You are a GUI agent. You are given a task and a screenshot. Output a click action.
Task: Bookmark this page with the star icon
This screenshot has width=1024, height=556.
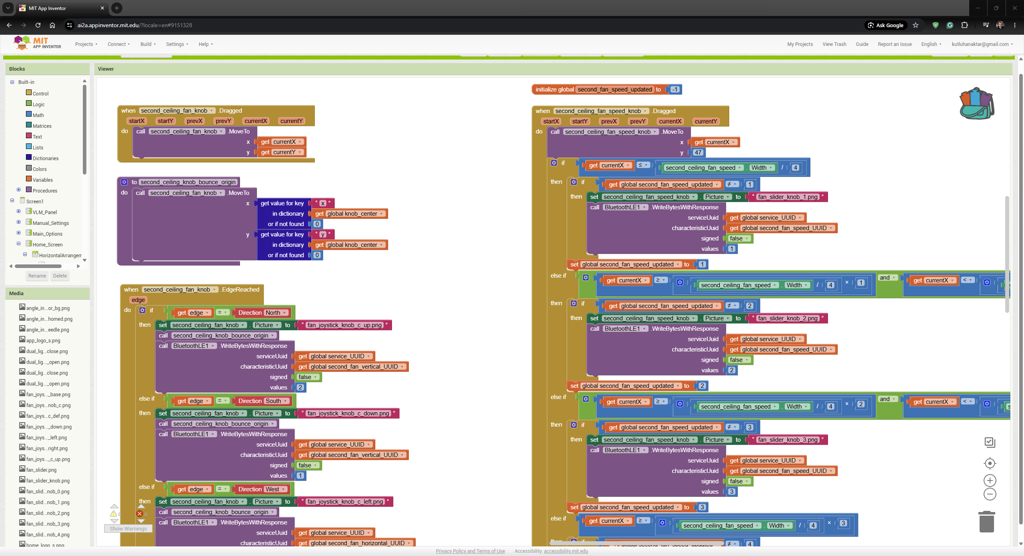click(x=916, y=25)
